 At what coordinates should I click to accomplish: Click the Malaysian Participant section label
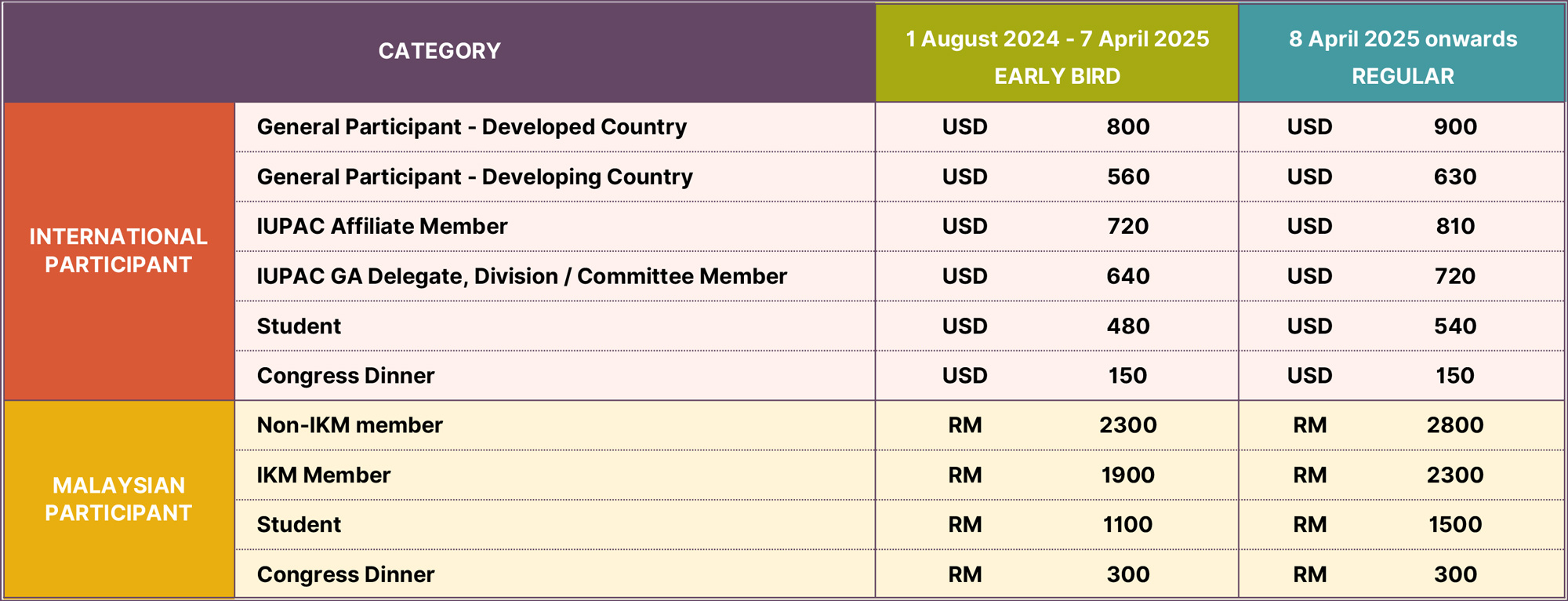[118, 499]
